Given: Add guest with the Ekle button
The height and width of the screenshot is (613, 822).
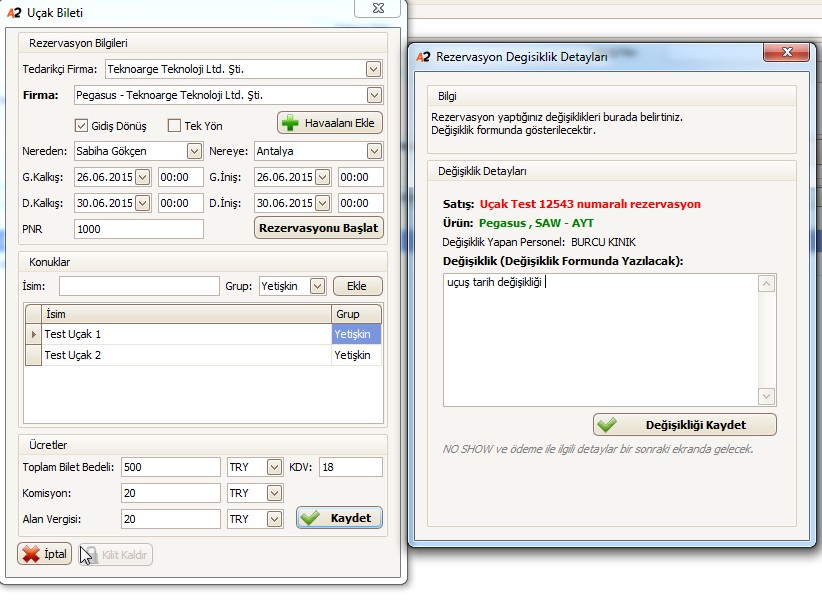Looking at the screenshot, I should (357, 286).
